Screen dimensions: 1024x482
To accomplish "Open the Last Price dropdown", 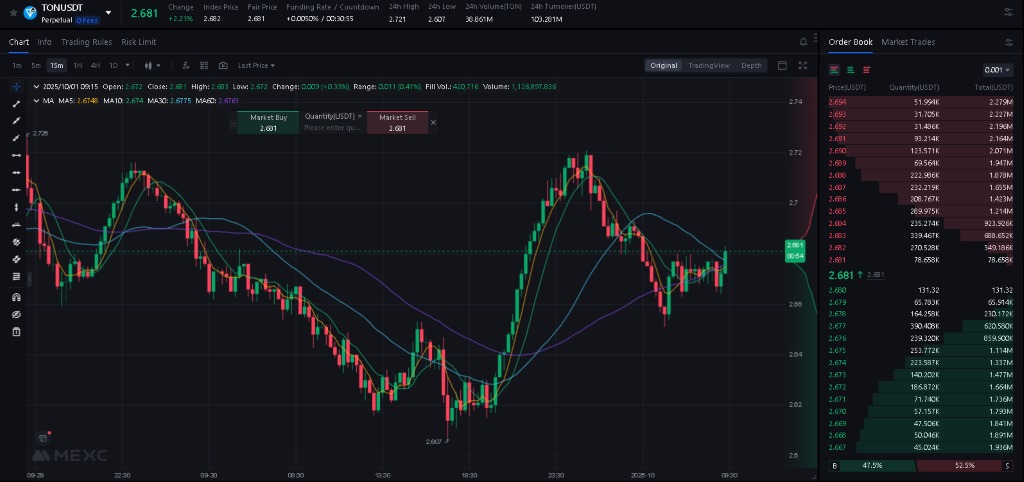I will 256,65.
